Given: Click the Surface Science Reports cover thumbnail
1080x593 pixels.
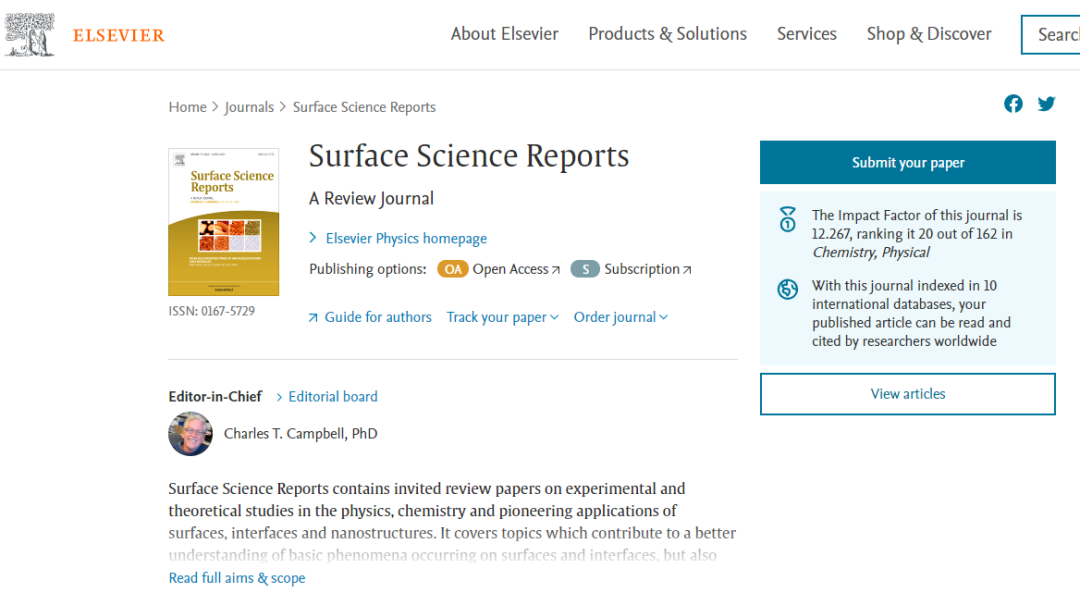Looking at the screenshot, I should (x=223, y=222).
